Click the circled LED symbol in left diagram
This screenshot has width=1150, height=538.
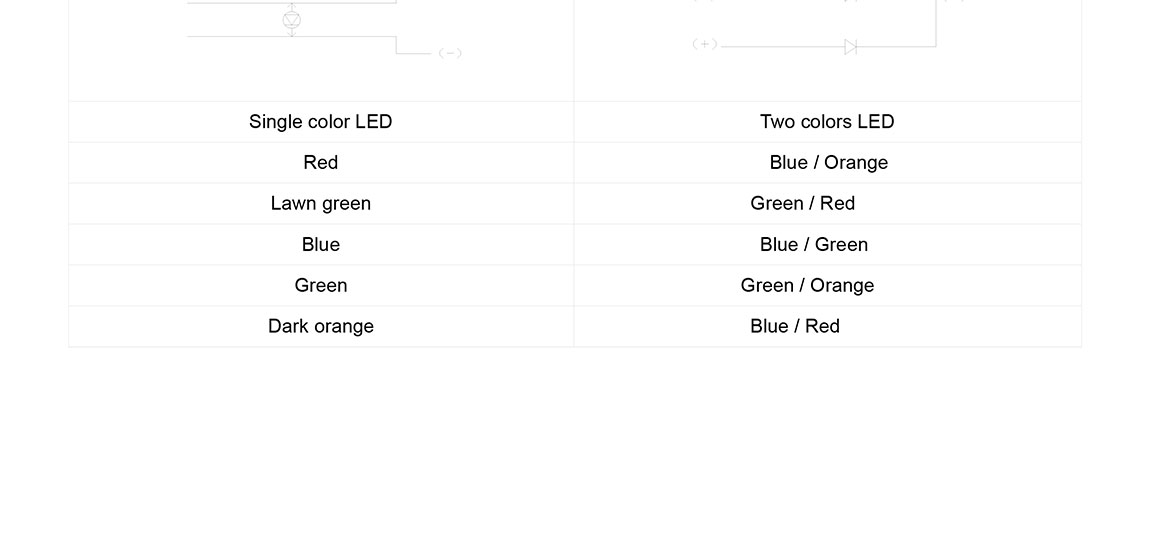point(292,20)
